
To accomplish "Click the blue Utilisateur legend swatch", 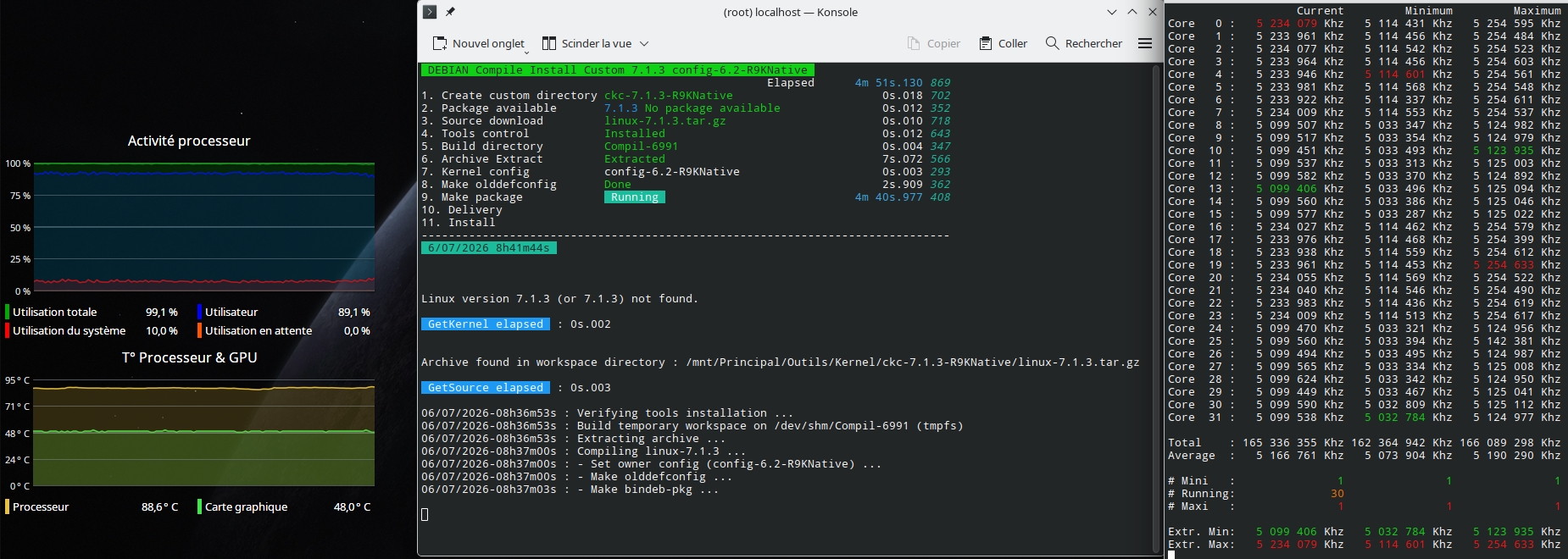I will (x=199, y=312).
